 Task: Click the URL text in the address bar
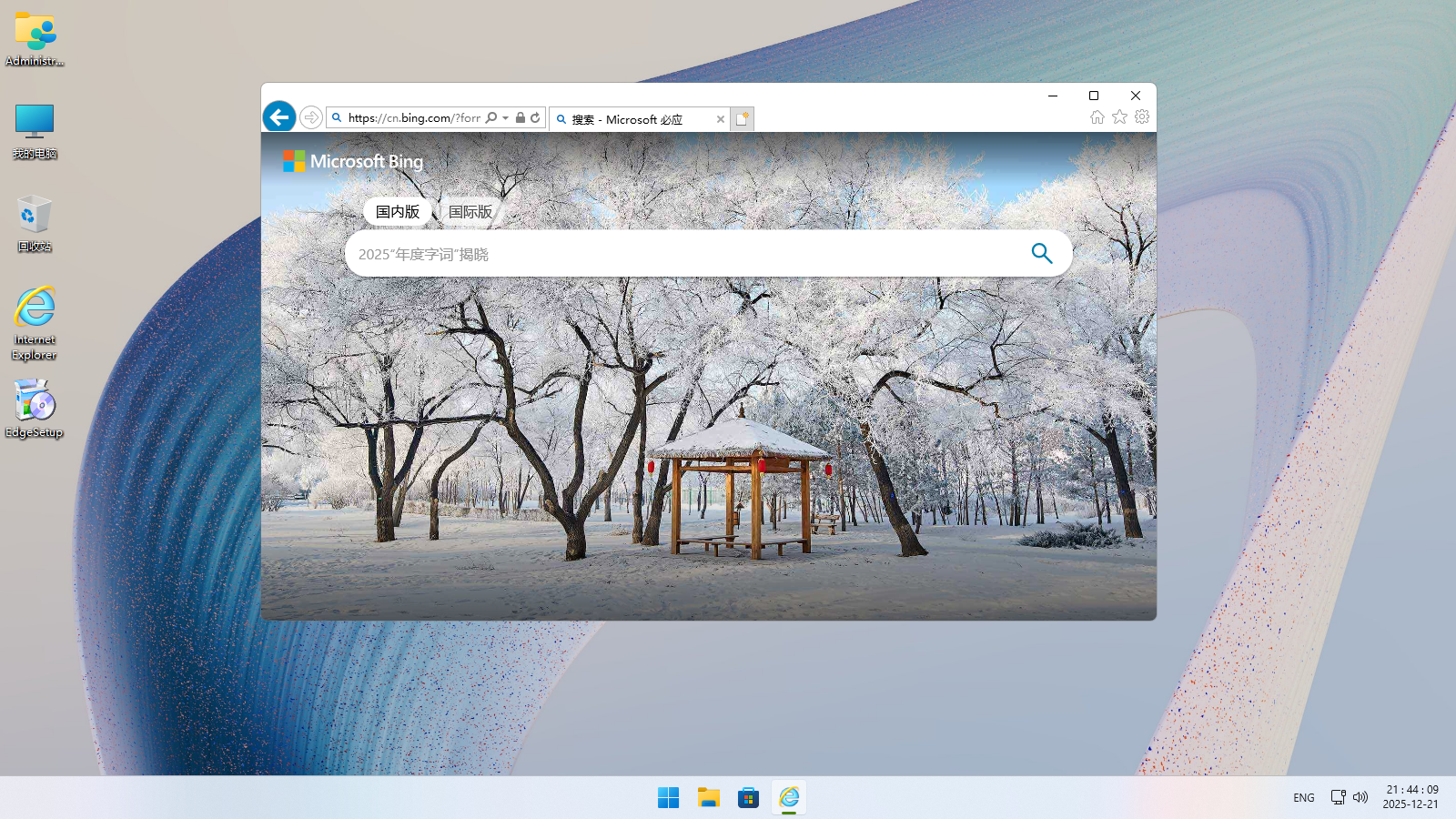(x=414, y=117)
